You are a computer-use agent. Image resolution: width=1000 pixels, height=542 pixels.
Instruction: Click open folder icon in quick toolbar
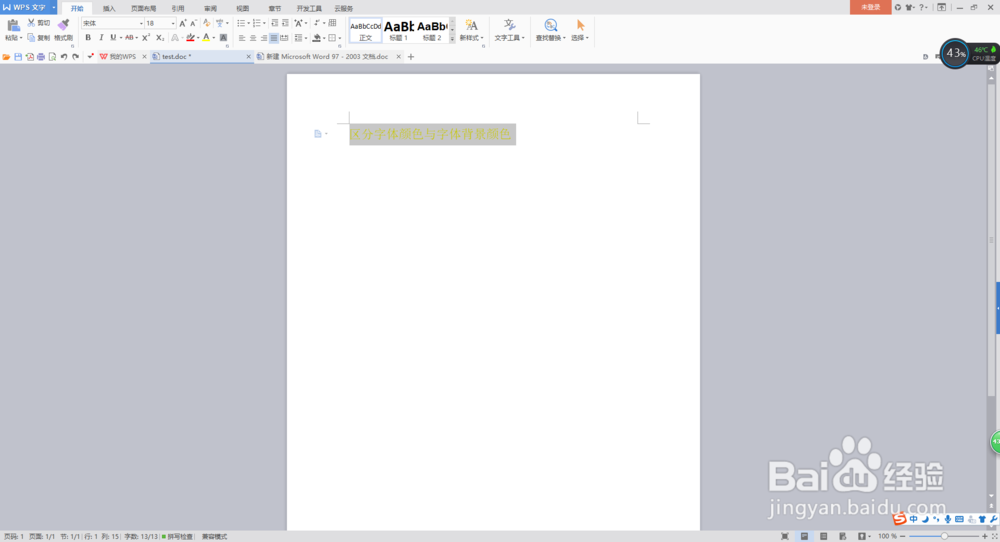tap(6, 57)
